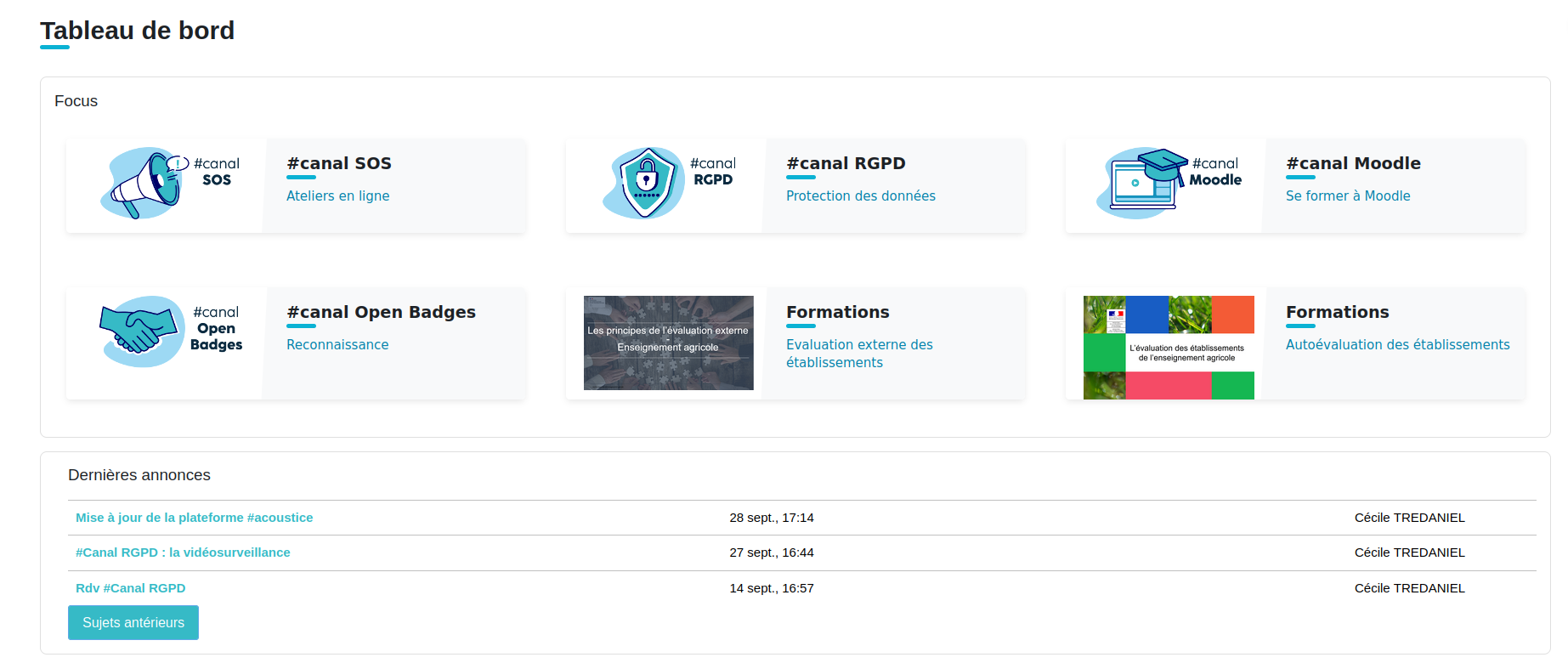
Task: Open the évaluation externe puzzle thumbnail
Action: coord(668,343)
